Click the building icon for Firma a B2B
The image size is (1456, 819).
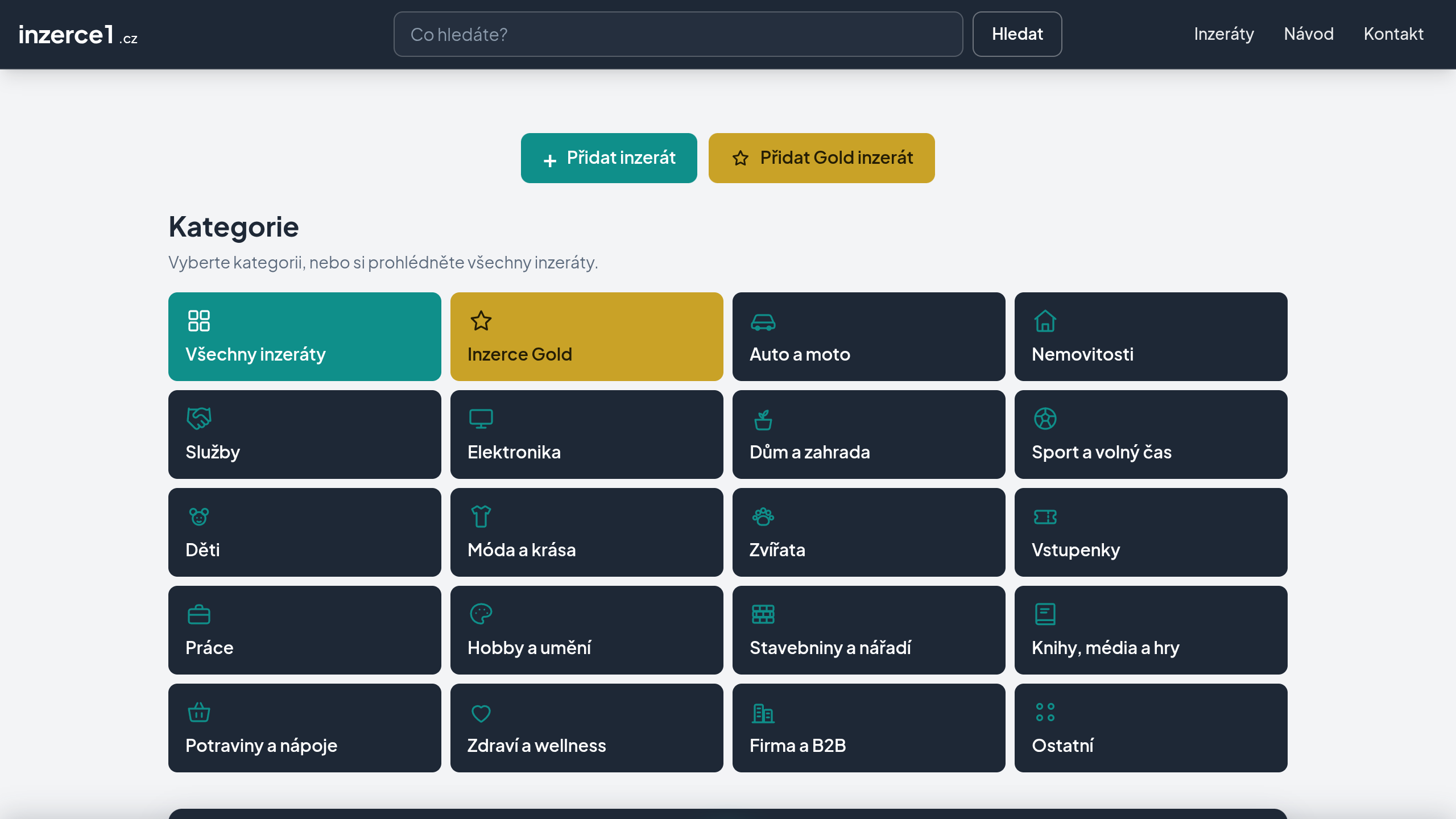click(763, 713)
